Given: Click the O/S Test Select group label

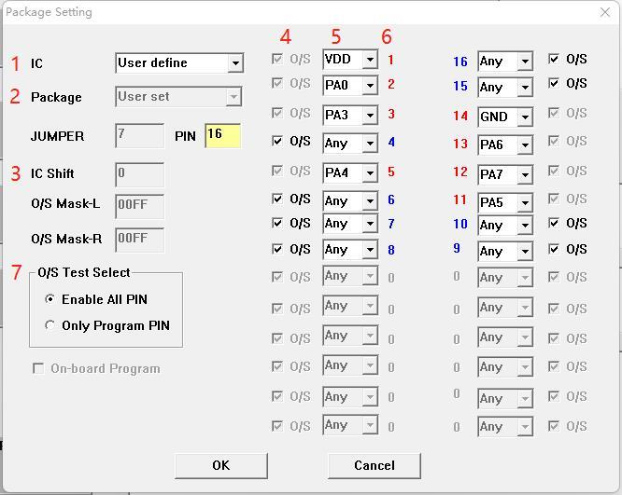Looking at the screenshot, I should click(84, 273).
